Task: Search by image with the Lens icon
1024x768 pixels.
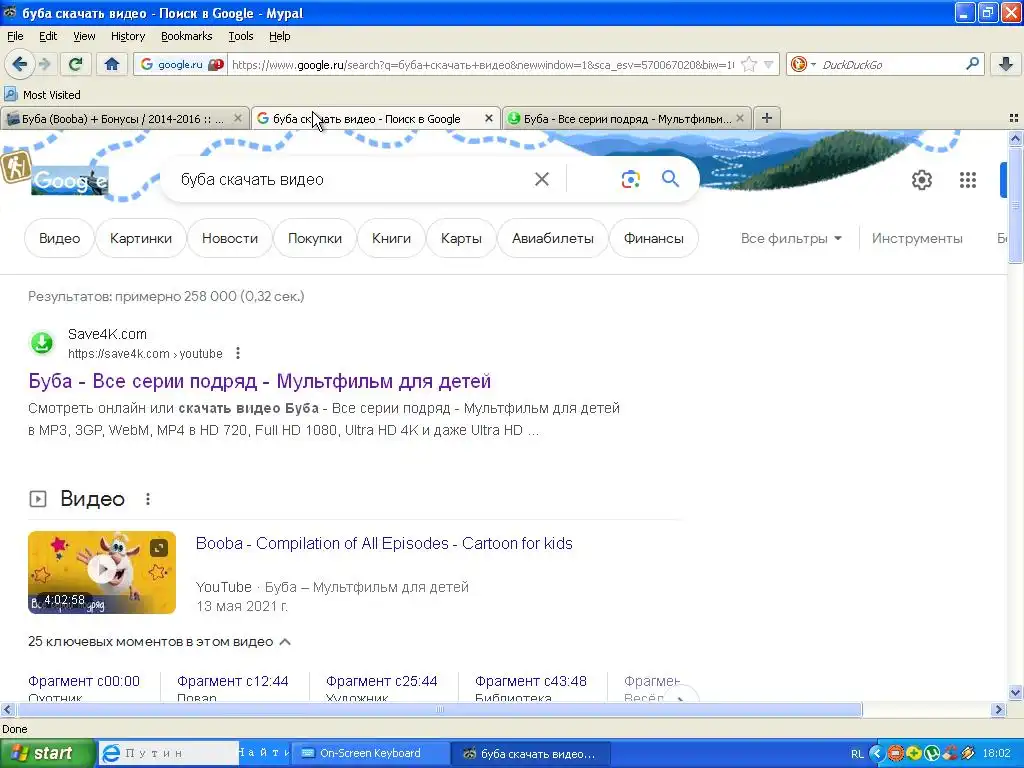Action: click(630, 180)
